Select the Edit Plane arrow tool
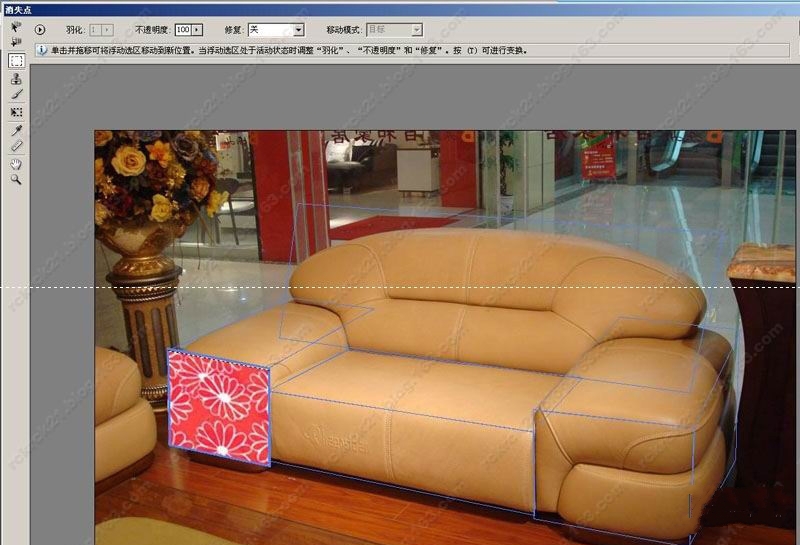Viewport: 800px width, 545px height. (x=16, y=26)
